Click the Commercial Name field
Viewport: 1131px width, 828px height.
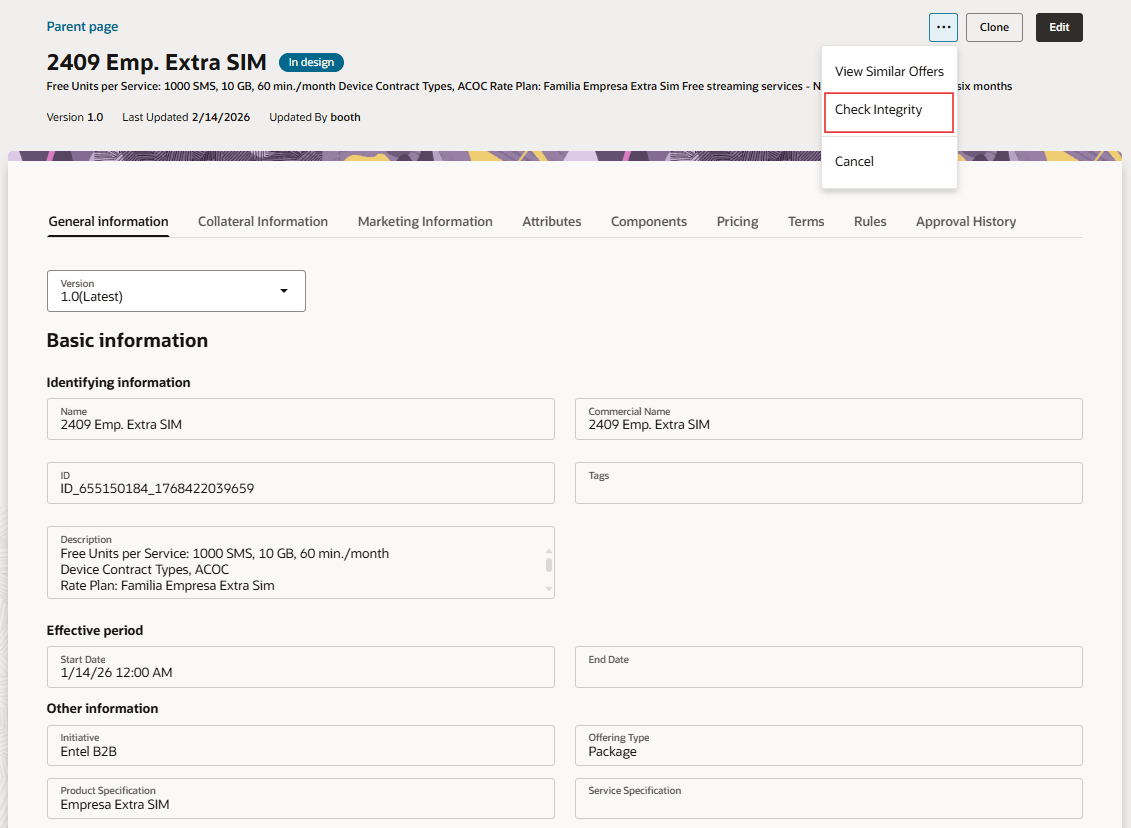click(x=829, y=419)
